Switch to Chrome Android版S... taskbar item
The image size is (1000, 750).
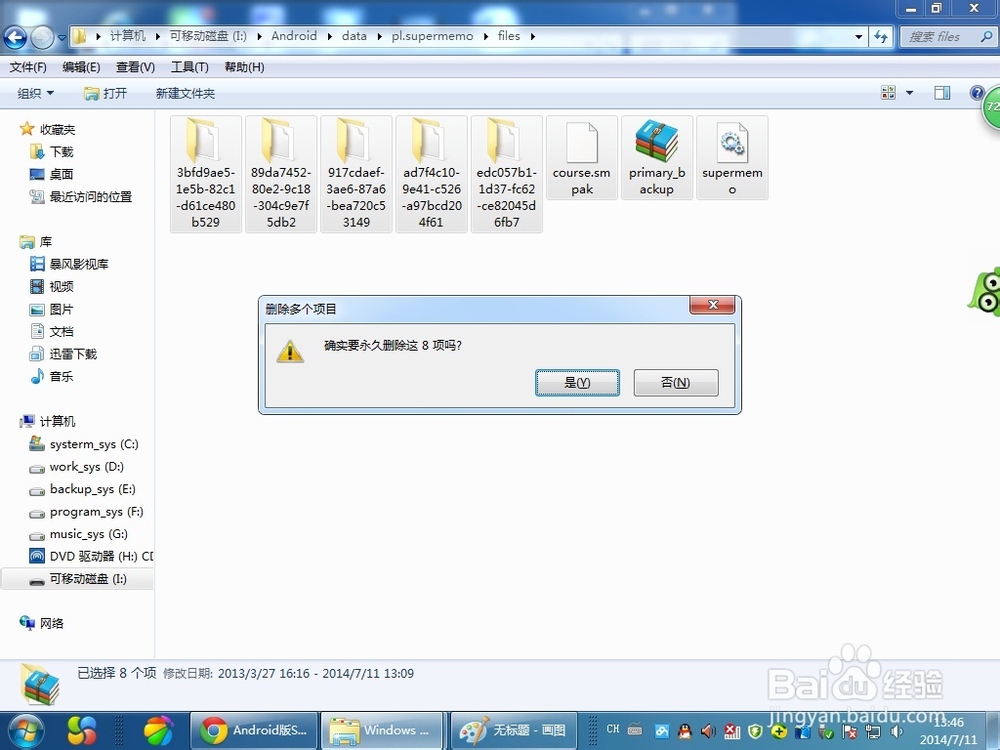click(x=254, y=730)
